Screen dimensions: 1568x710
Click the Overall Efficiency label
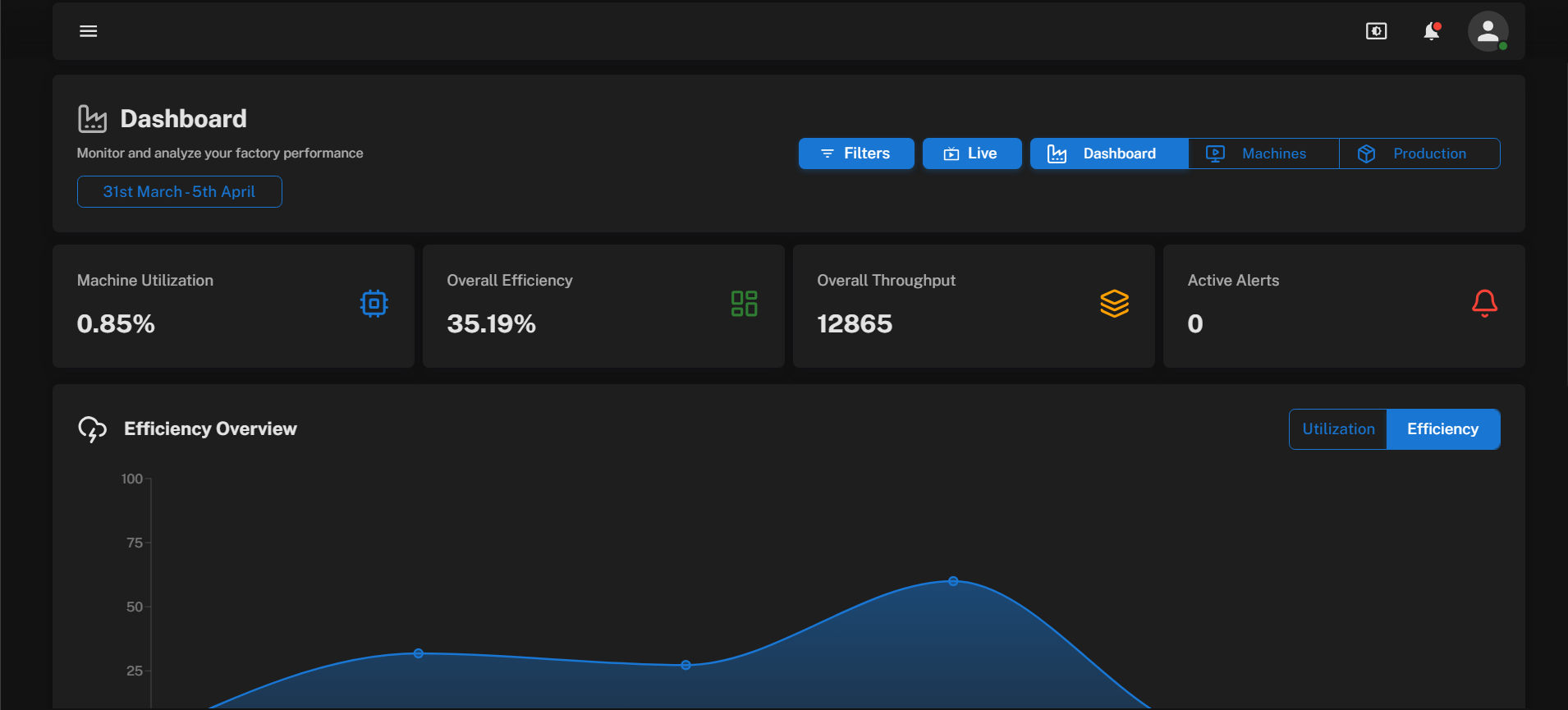510,281
